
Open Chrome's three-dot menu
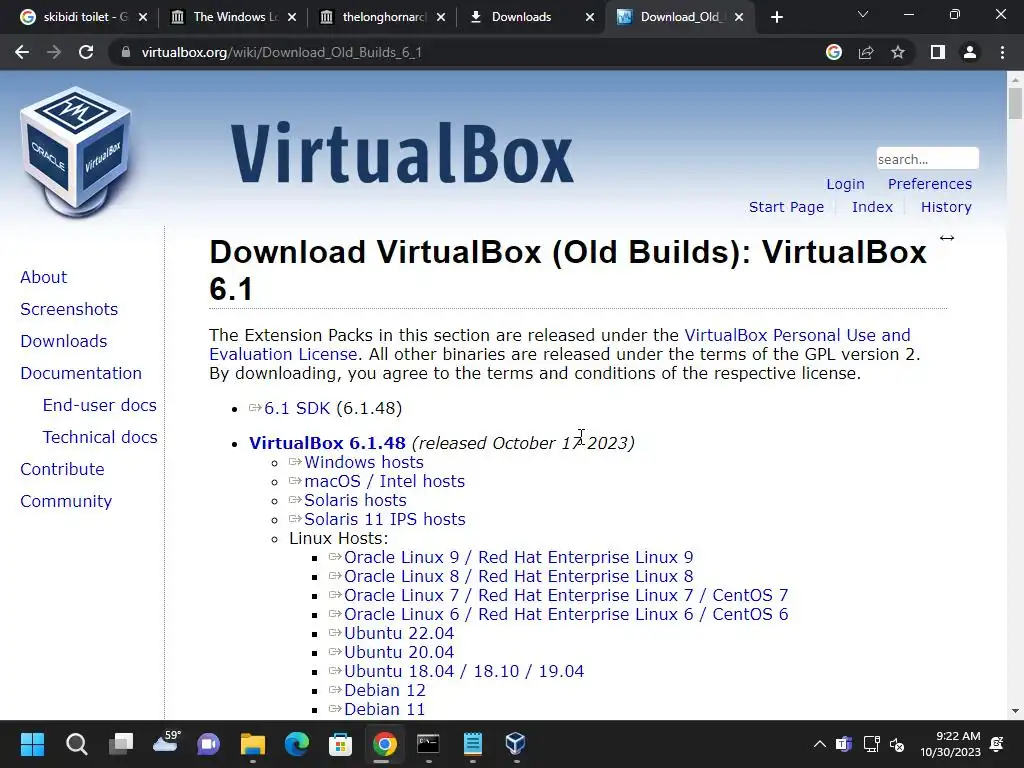1002,52
